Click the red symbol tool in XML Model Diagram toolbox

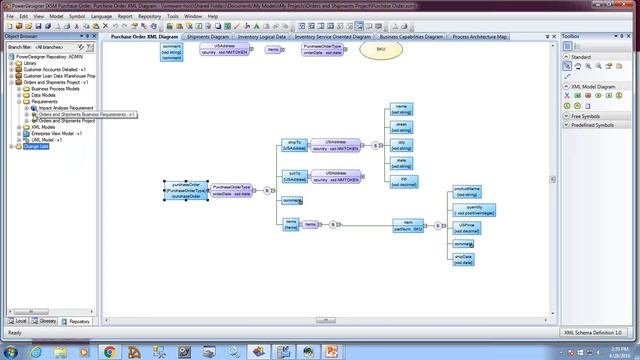588,96
